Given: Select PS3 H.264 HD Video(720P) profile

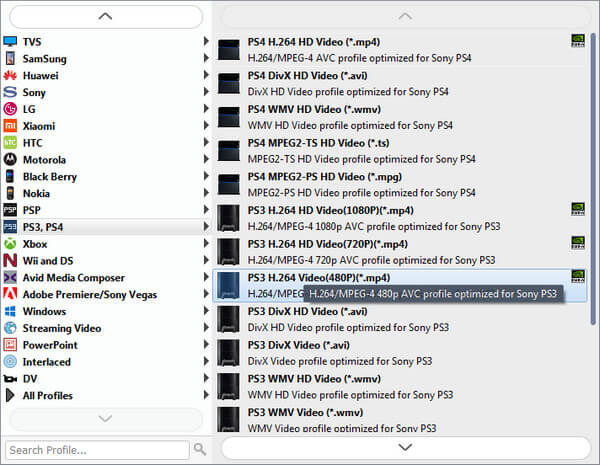Looking at the screenshot, I should pos(327,244).
